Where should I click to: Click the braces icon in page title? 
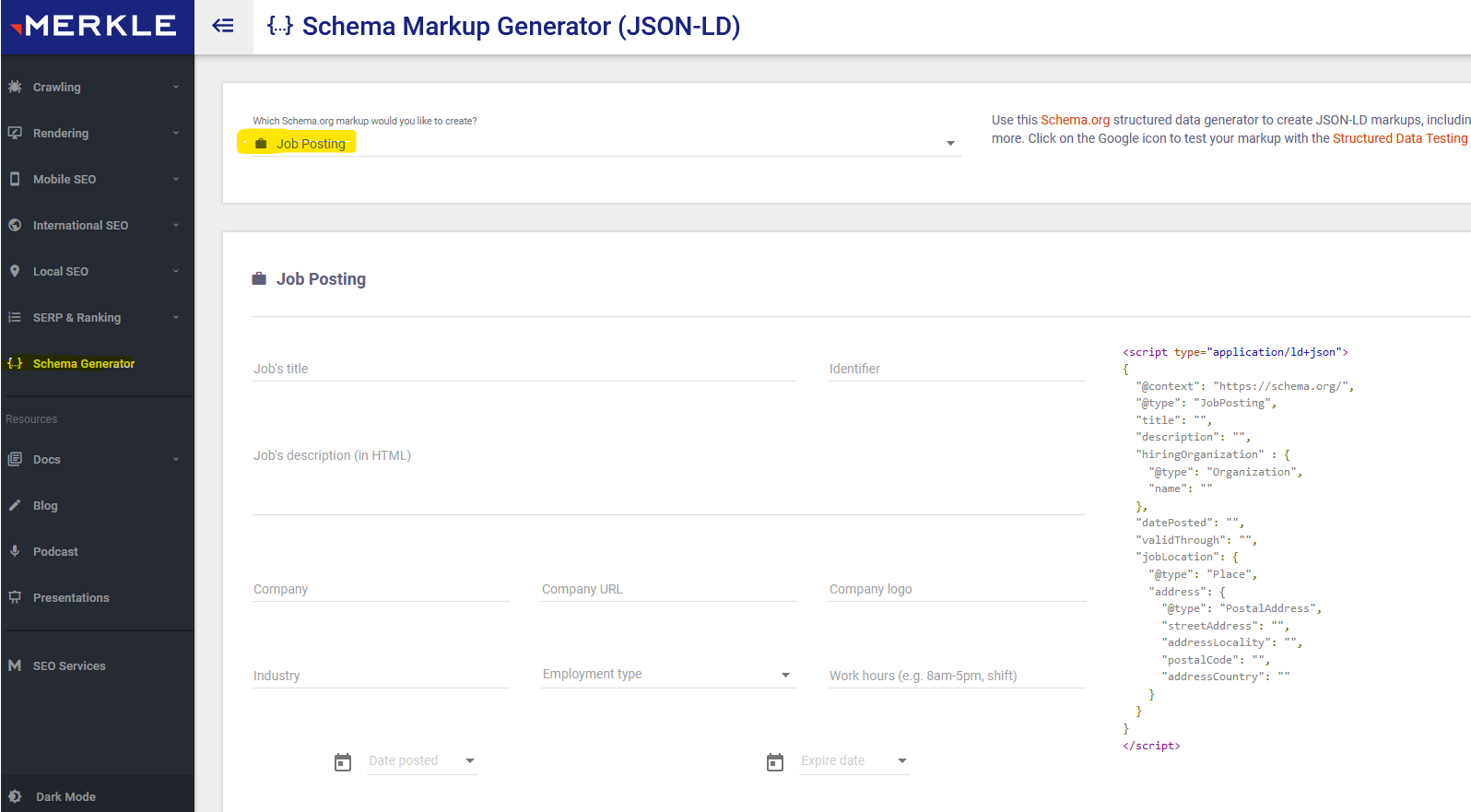pyautogui.click(x=280, y=26)
